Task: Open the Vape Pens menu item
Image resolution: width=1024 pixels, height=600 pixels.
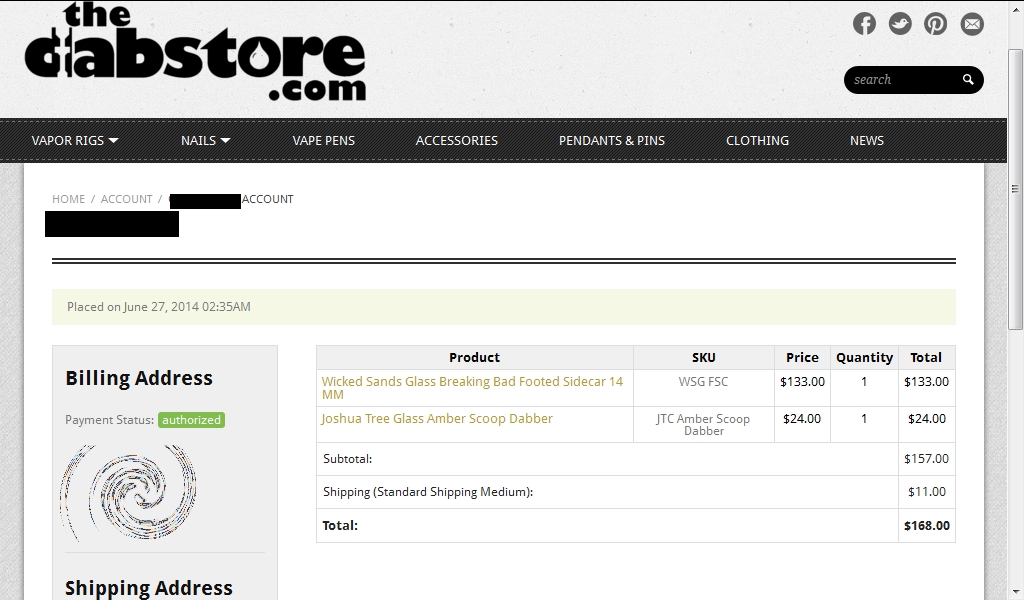Action: (x=324, y=140)
